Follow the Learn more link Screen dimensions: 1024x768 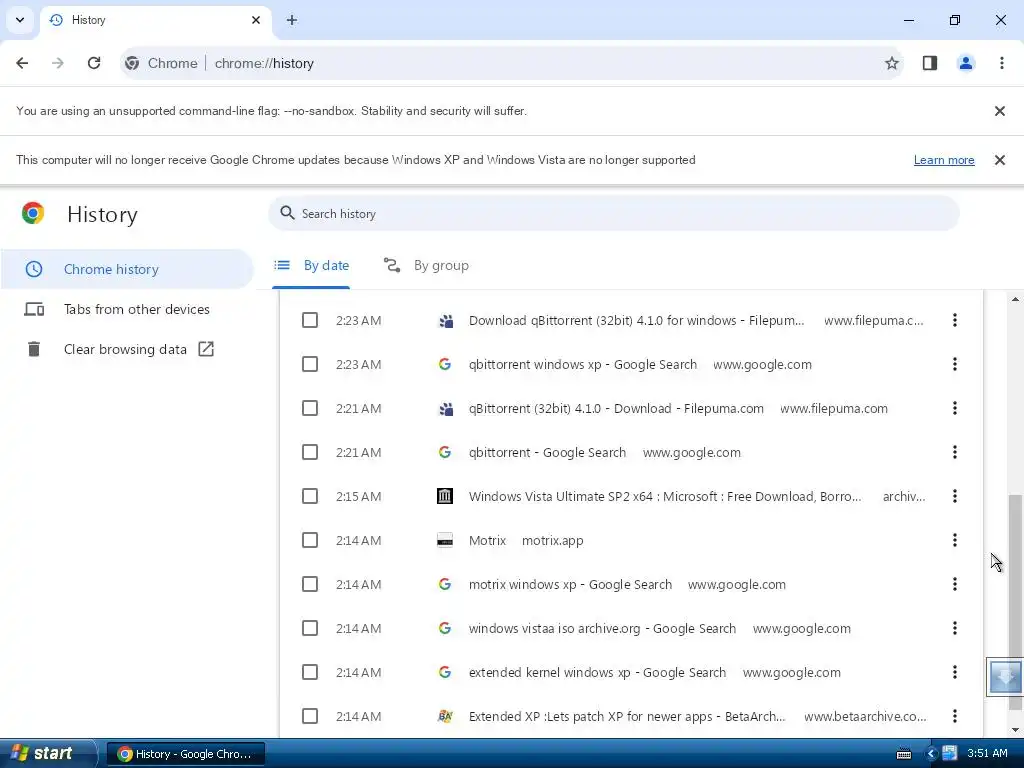944,160
